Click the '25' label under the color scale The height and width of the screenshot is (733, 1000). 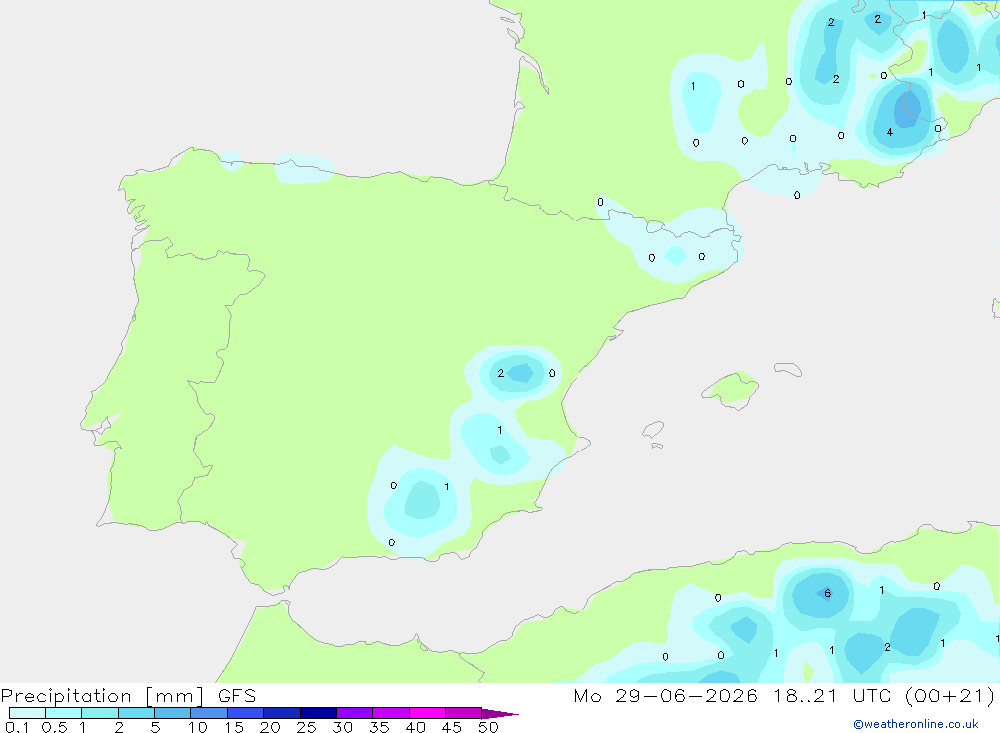(307, 727)
